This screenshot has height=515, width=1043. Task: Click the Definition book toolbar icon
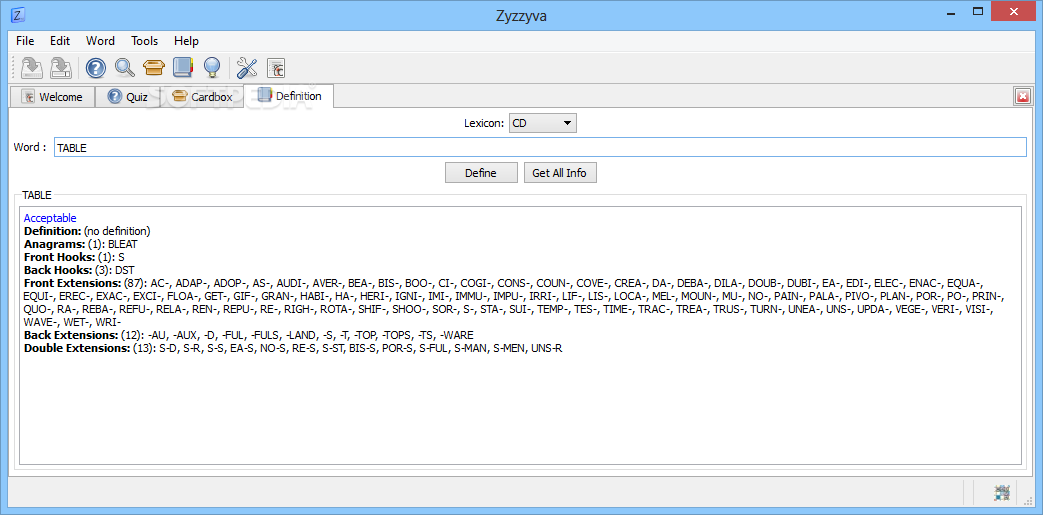[x=182, y=67]
